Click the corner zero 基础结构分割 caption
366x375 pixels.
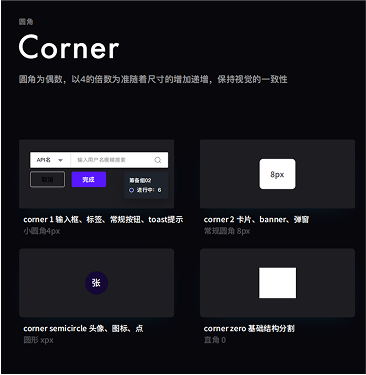(249, 328)
